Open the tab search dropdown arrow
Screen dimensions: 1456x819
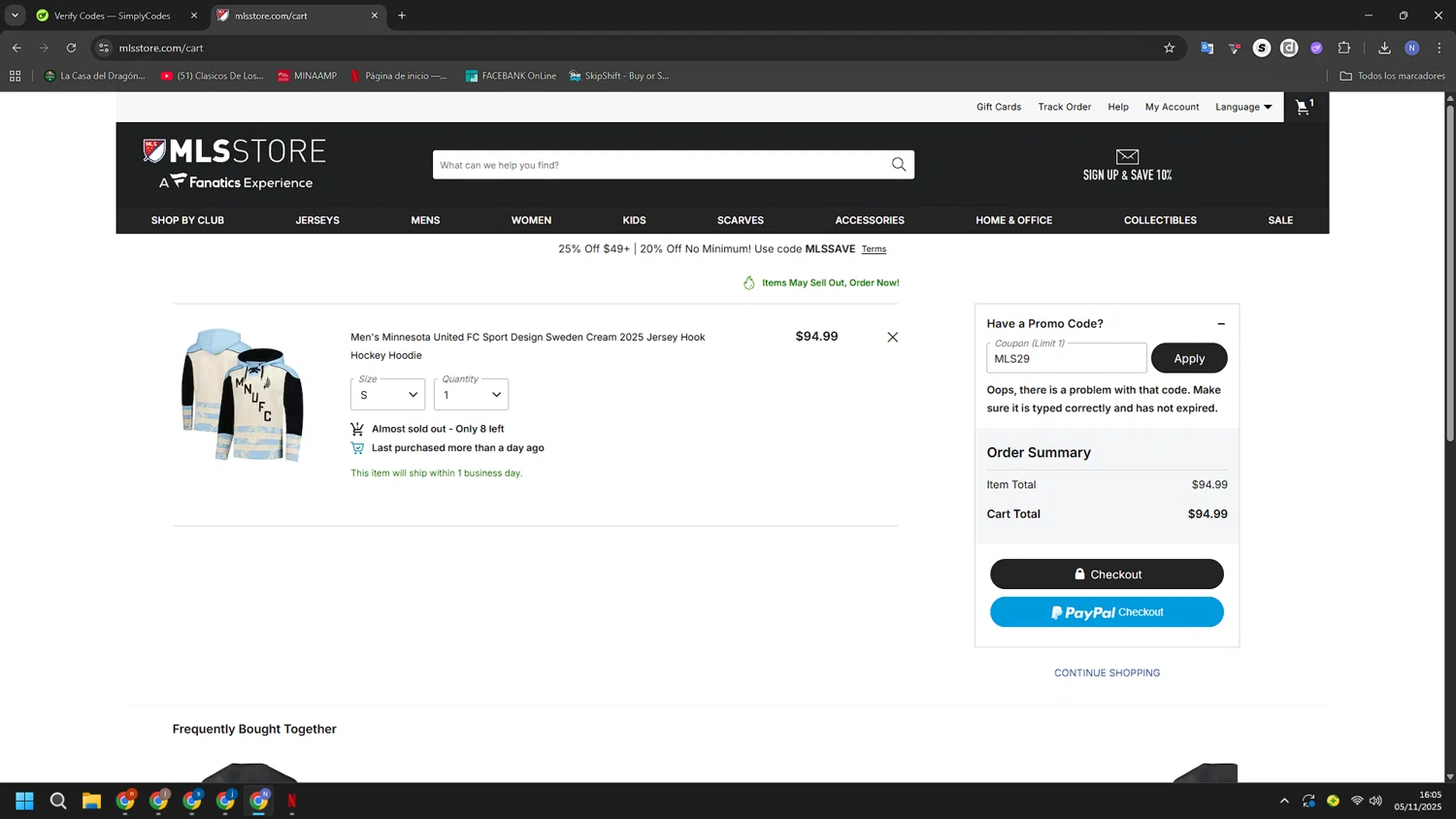click(15, 16)
